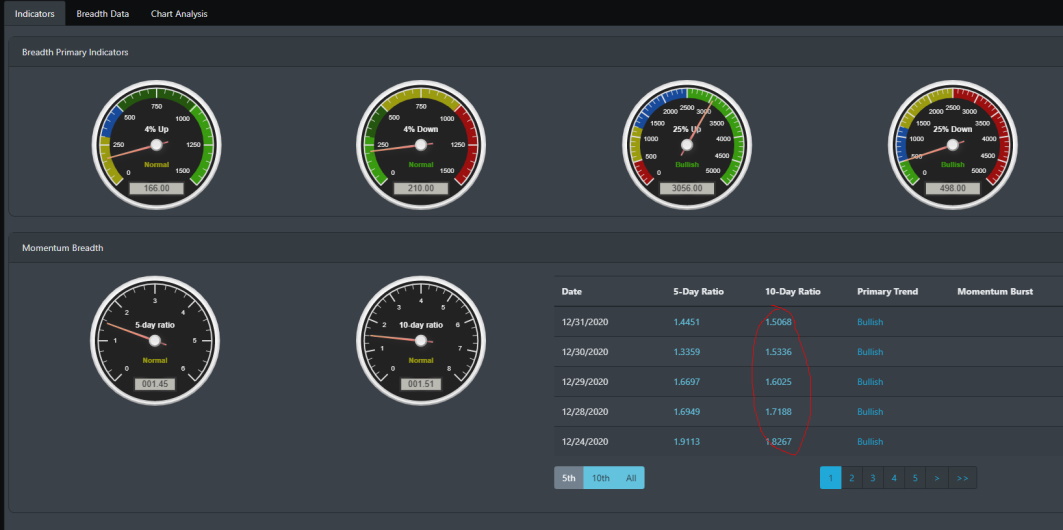Viewport: 1063px width, 530px height.
Task: Select the 12/24/2020 date cell
Action: pyautogui.click(x=585, y=441)
